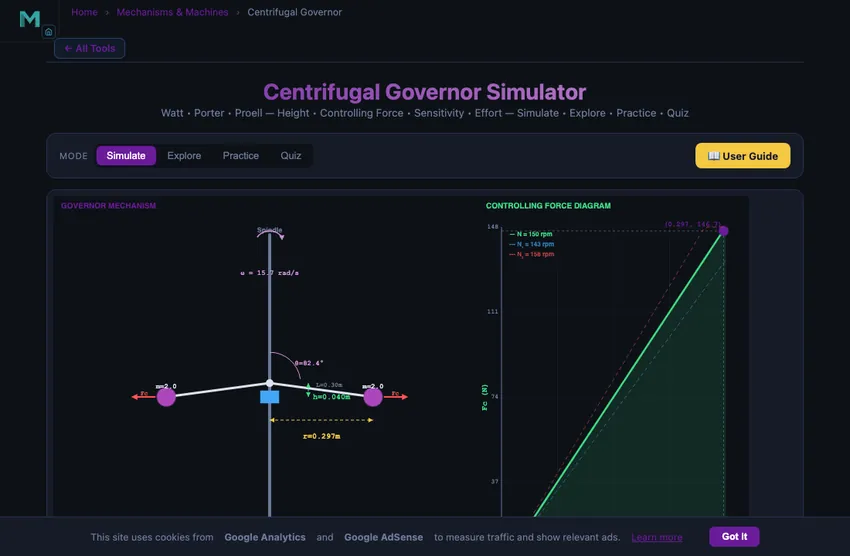850x556 pixels.
Task: Click the small home icon badge
Action: tap(48, 32)
